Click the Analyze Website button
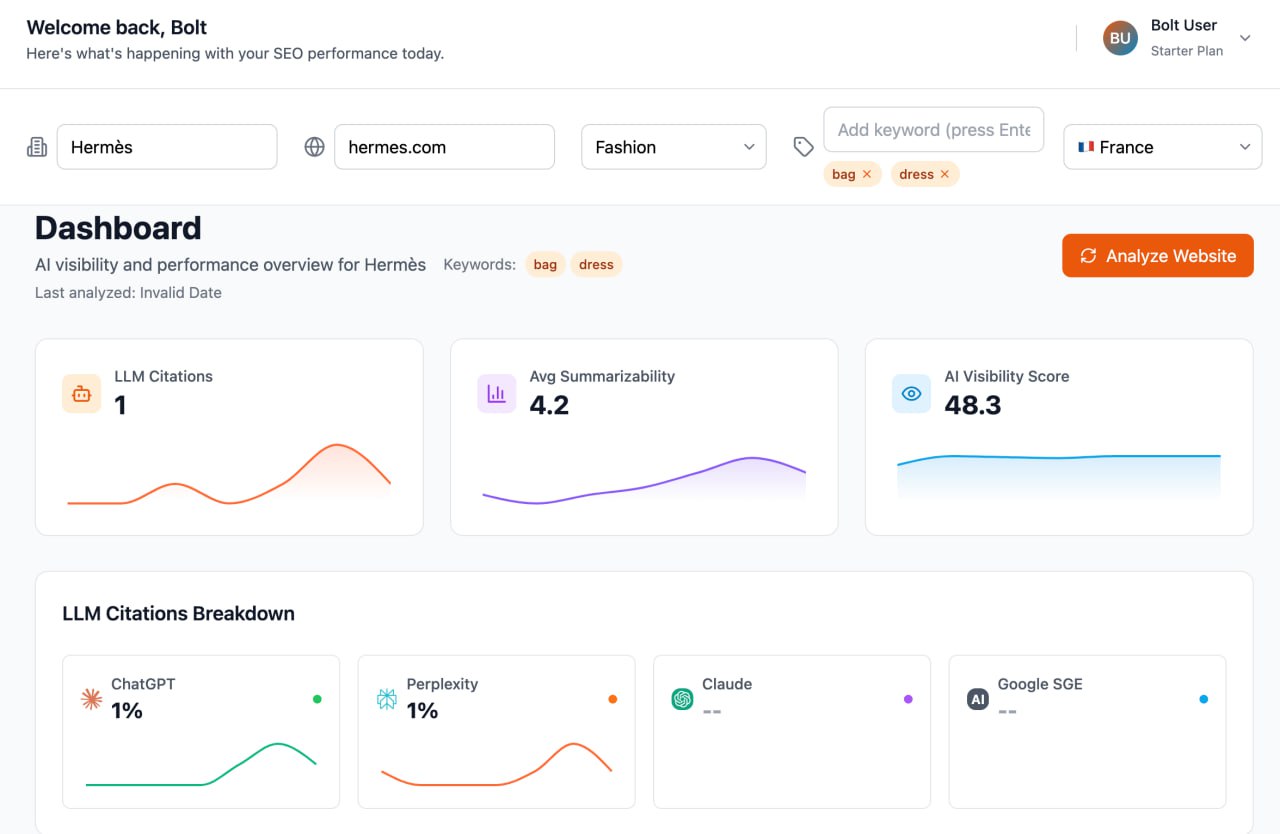Viewport: 1280px width, 834px height. pos(1157,256)
